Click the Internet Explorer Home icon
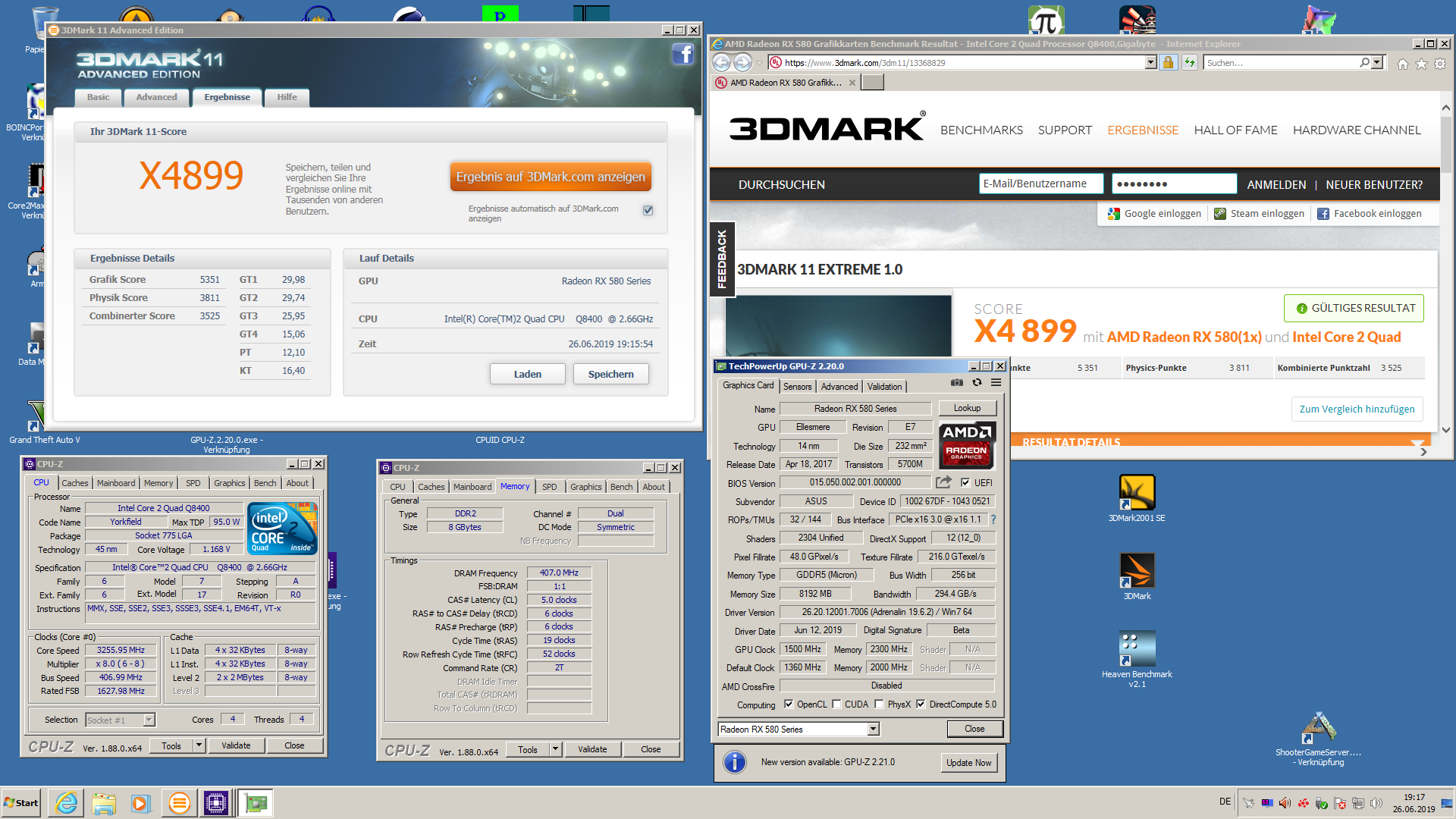Viewport: 1456px width, 819px height. (x=1403, y=64)
